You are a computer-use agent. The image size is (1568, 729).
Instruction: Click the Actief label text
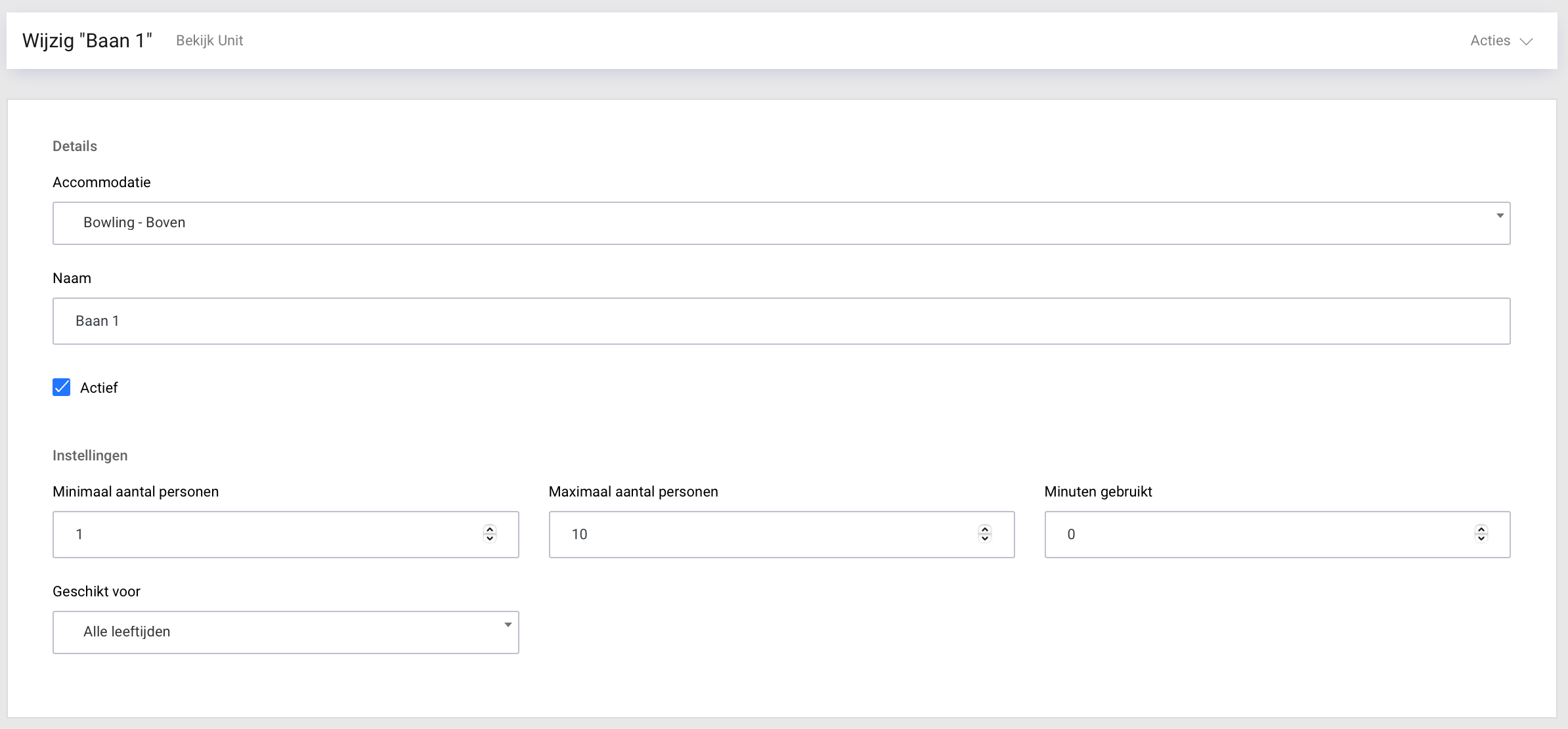tap(98, 388)
